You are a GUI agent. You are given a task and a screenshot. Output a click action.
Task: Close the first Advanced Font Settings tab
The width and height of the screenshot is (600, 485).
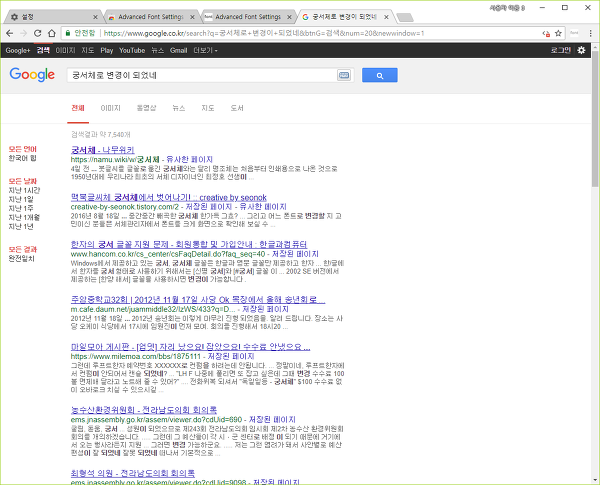coord(192,17)
